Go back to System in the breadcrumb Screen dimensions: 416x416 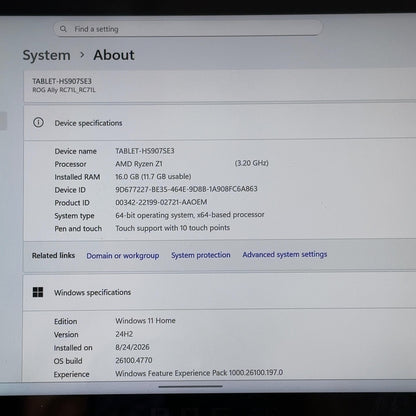coord(46,55)
